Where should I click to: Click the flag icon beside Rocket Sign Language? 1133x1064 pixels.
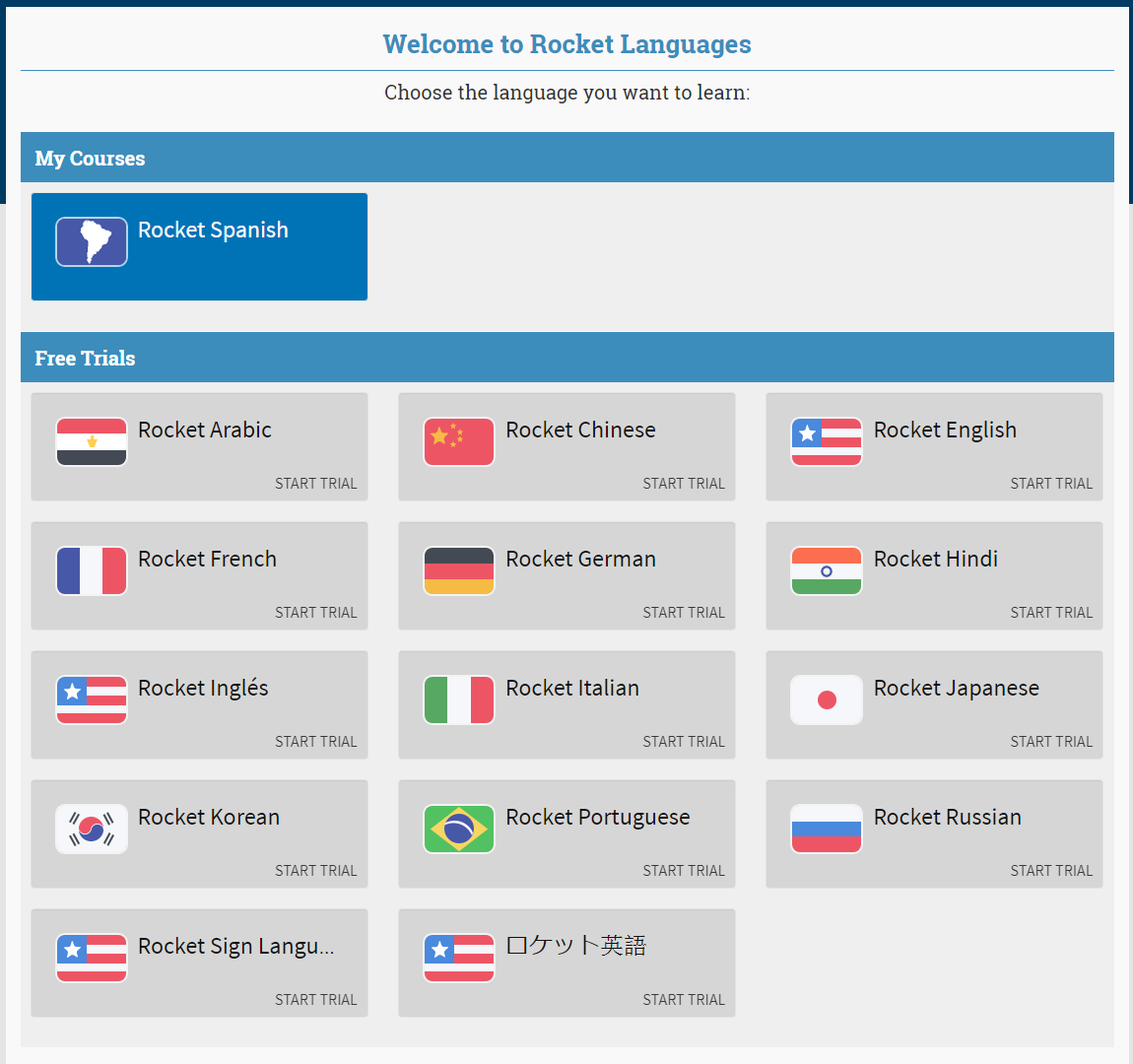pos(92,958)
